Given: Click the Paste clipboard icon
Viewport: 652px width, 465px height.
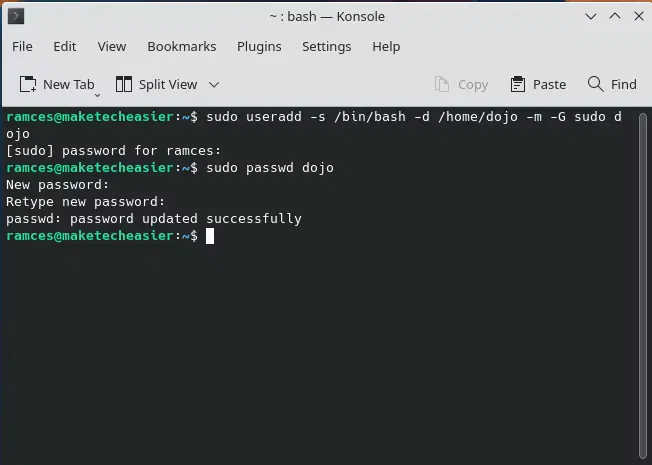Looking at the screenshot, I should (x=518, y=84).
